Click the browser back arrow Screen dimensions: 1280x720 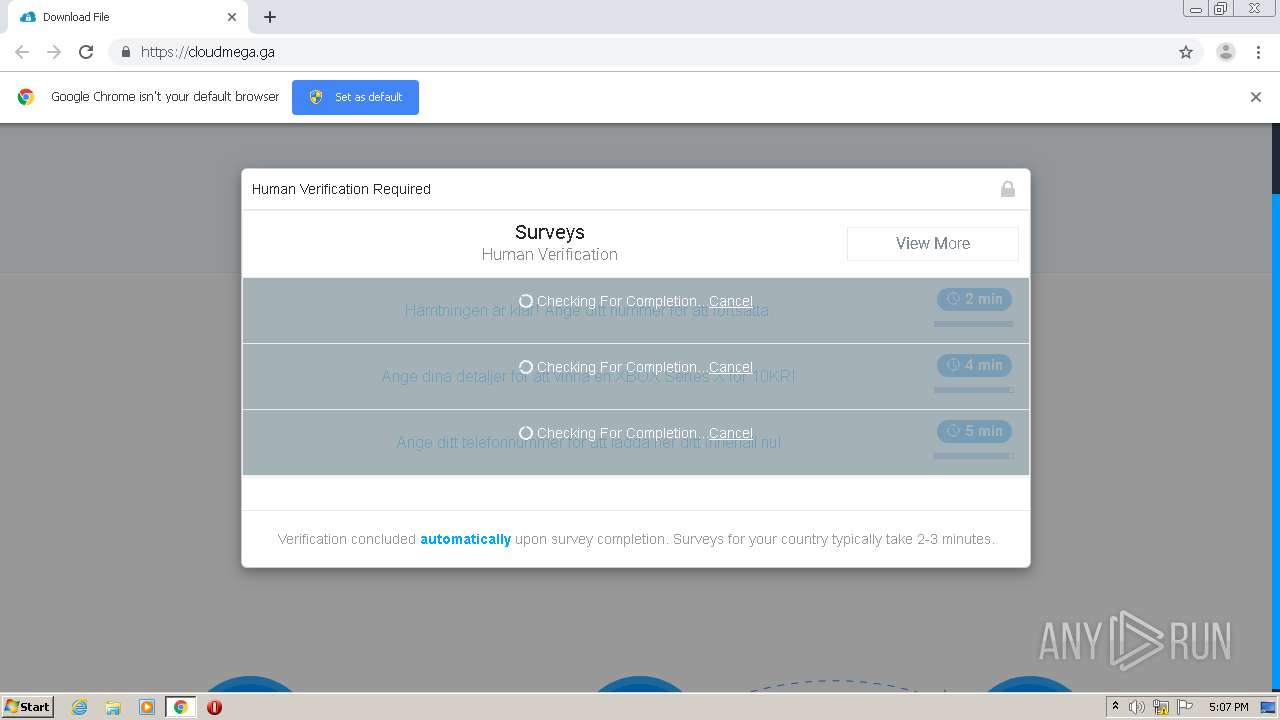(22, 52)
